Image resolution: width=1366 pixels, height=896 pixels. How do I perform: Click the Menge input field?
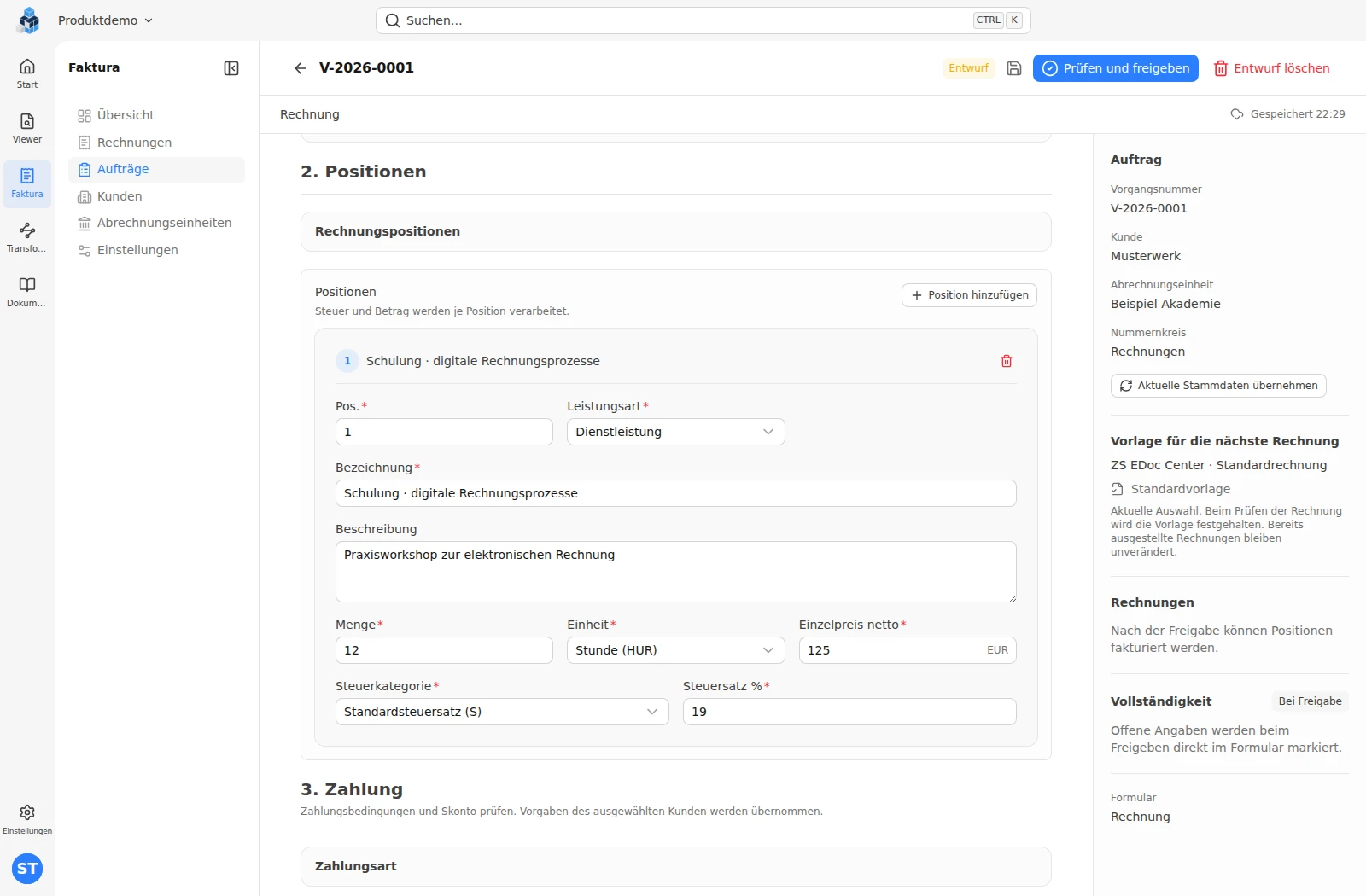(x=444, y=650)
